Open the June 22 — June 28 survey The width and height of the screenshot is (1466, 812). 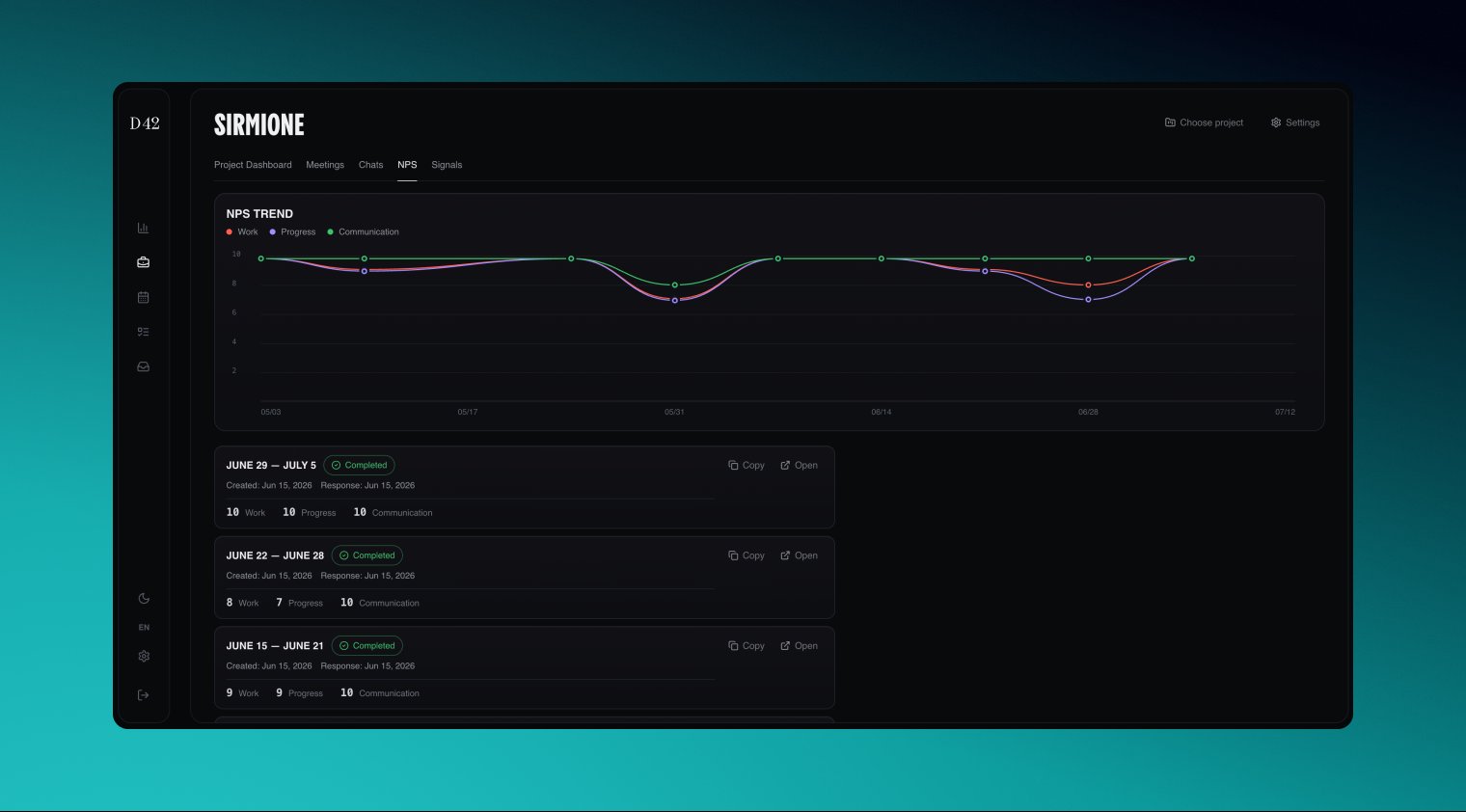tap(799, 555)
